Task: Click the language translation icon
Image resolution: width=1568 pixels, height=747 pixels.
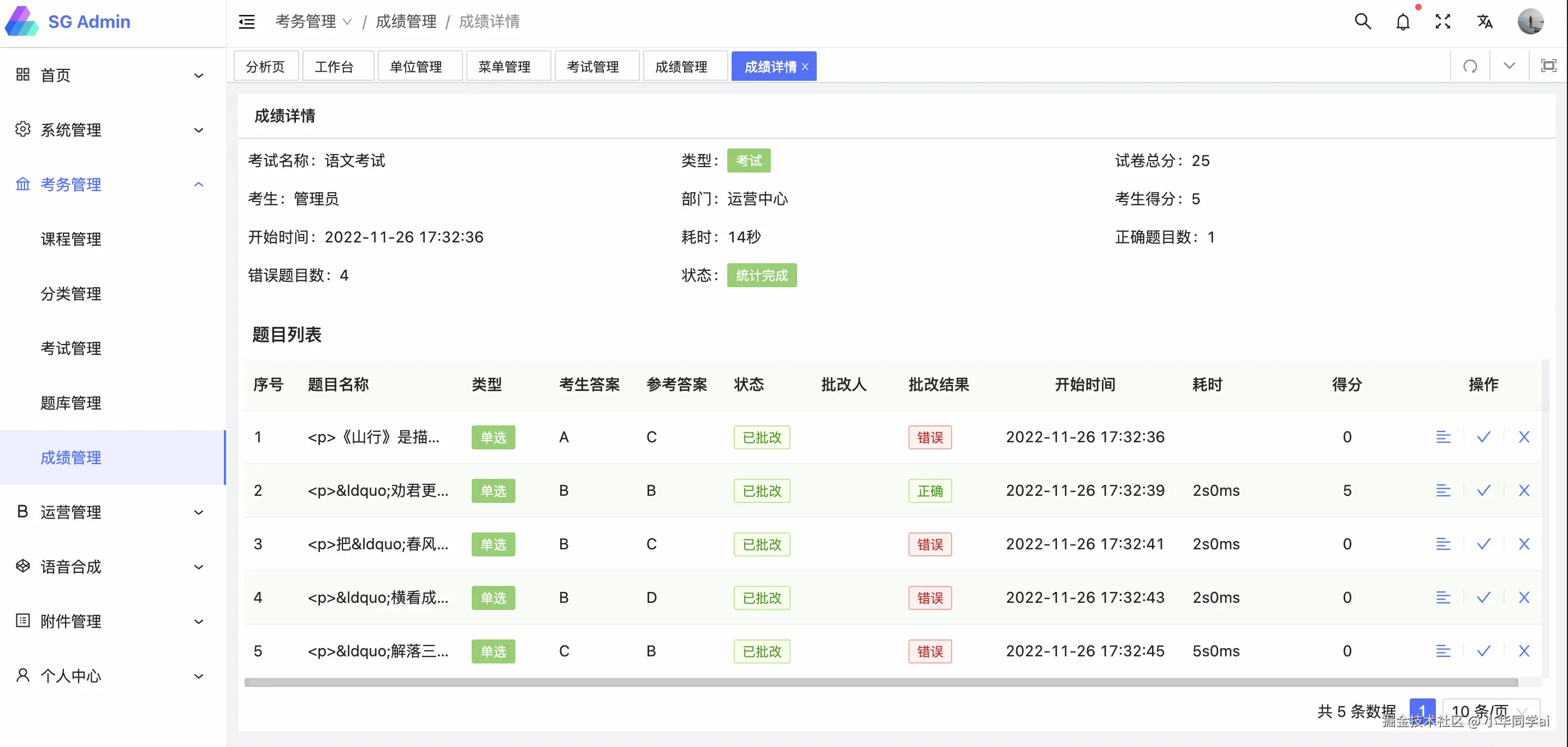Action: tap(1484, 22)
